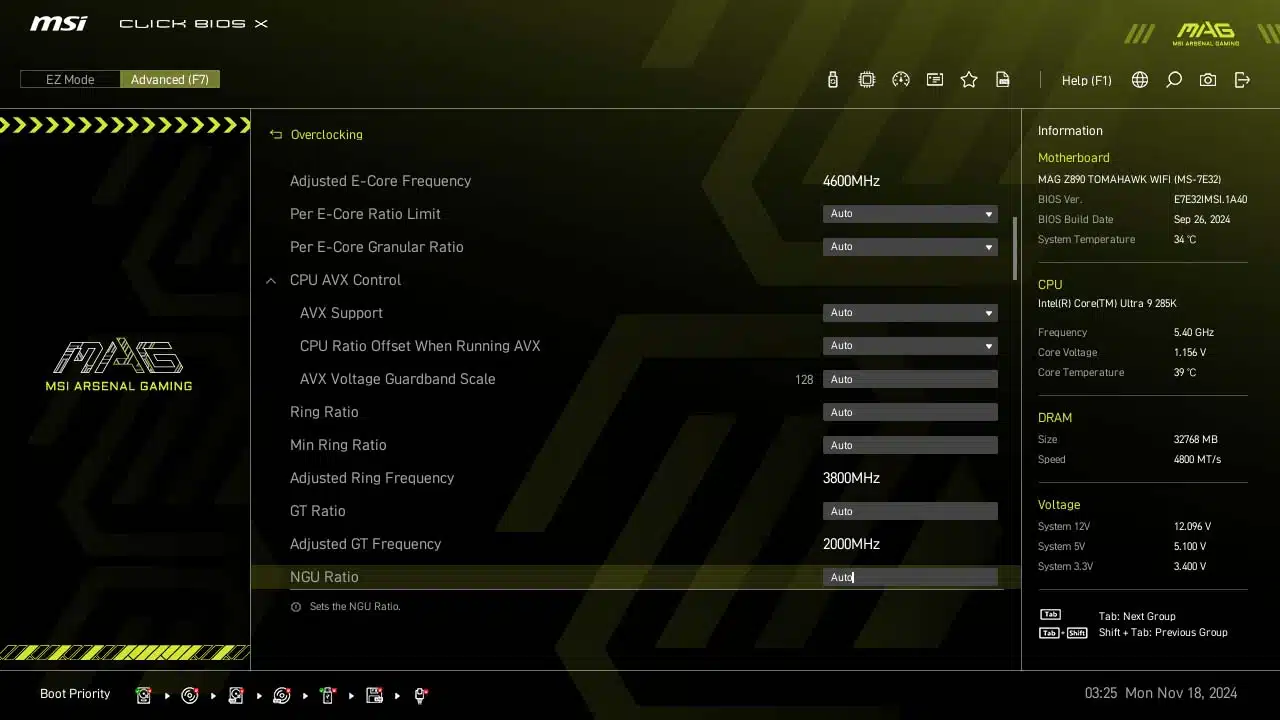Click the 2000MHz GT frequency value
Viewport: 1280px width, 720px height.
(851, 544)
